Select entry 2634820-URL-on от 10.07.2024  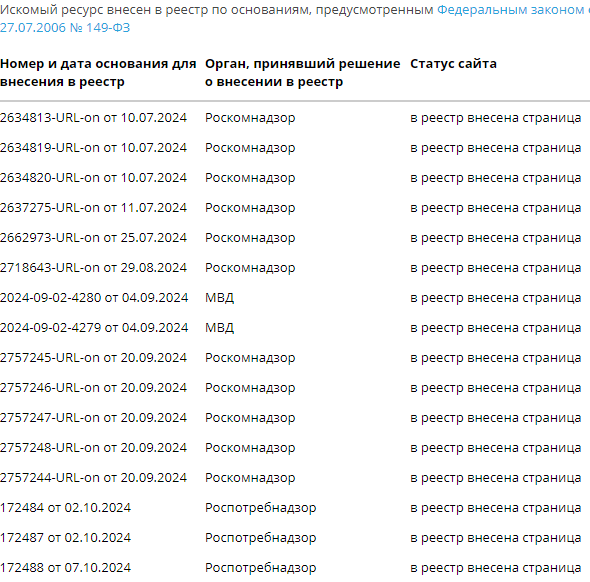(x=93, y=178)
